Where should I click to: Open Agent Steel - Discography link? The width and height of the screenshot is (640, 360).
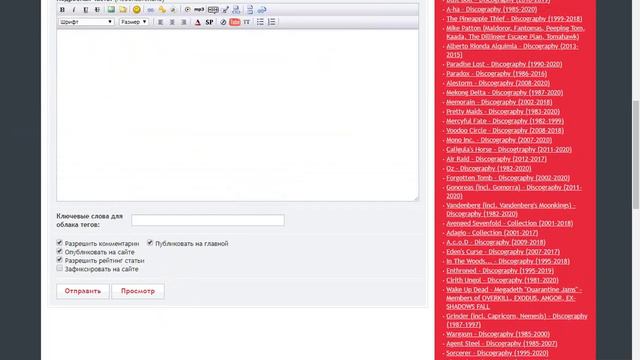[x=502, y=343]
